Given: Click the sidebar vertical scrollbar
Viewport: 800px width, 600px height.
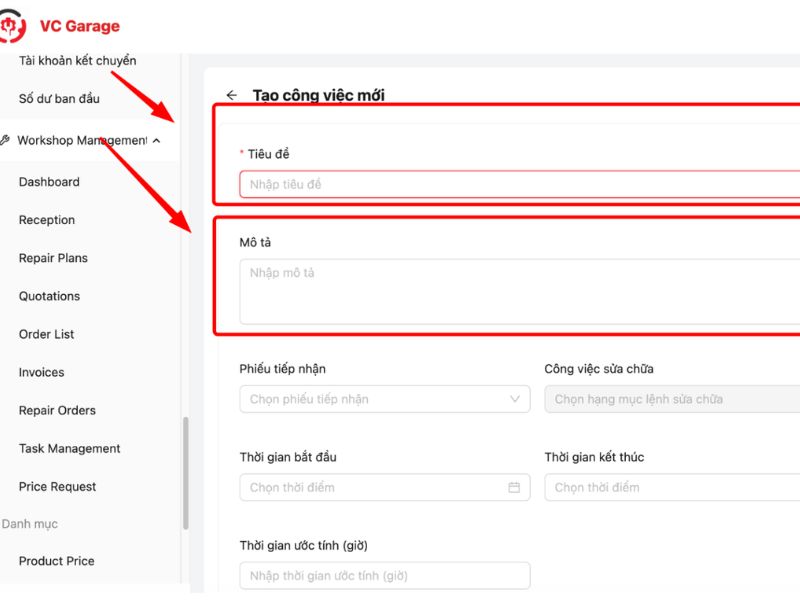Looking at the screenshot, I should (185, 473).
